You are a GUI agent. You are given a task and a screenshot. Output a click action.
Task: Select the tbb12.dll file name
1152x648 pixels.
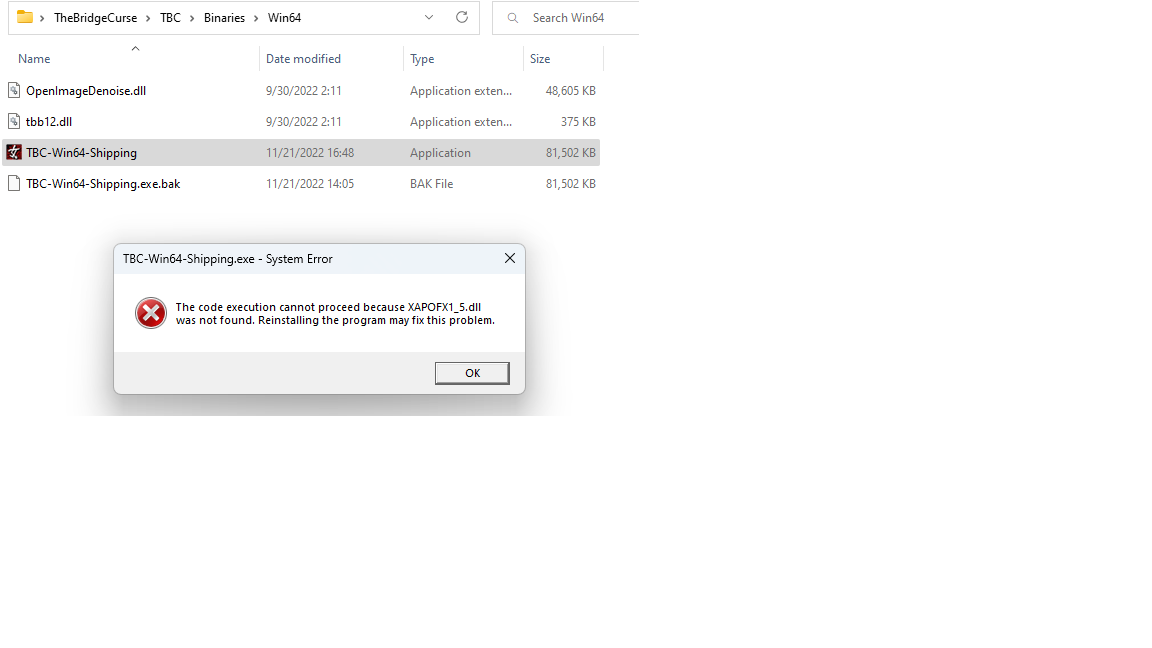click(x=49, y=122)
